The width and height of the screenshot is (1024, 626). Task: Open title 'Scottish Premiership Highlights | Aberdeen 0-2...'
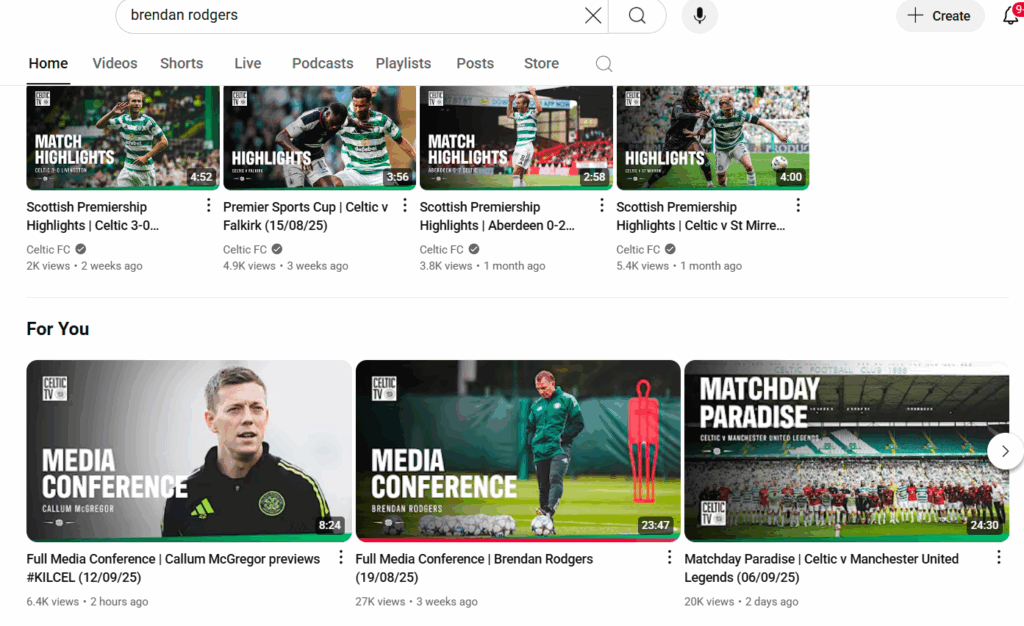pos(497,216)
